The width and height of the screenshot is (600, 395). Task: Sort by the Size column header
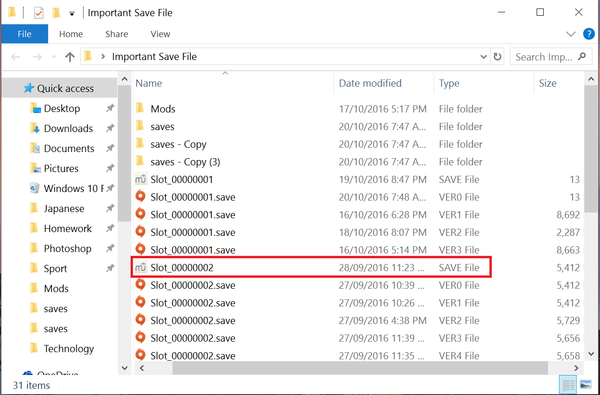coord(559,83)
